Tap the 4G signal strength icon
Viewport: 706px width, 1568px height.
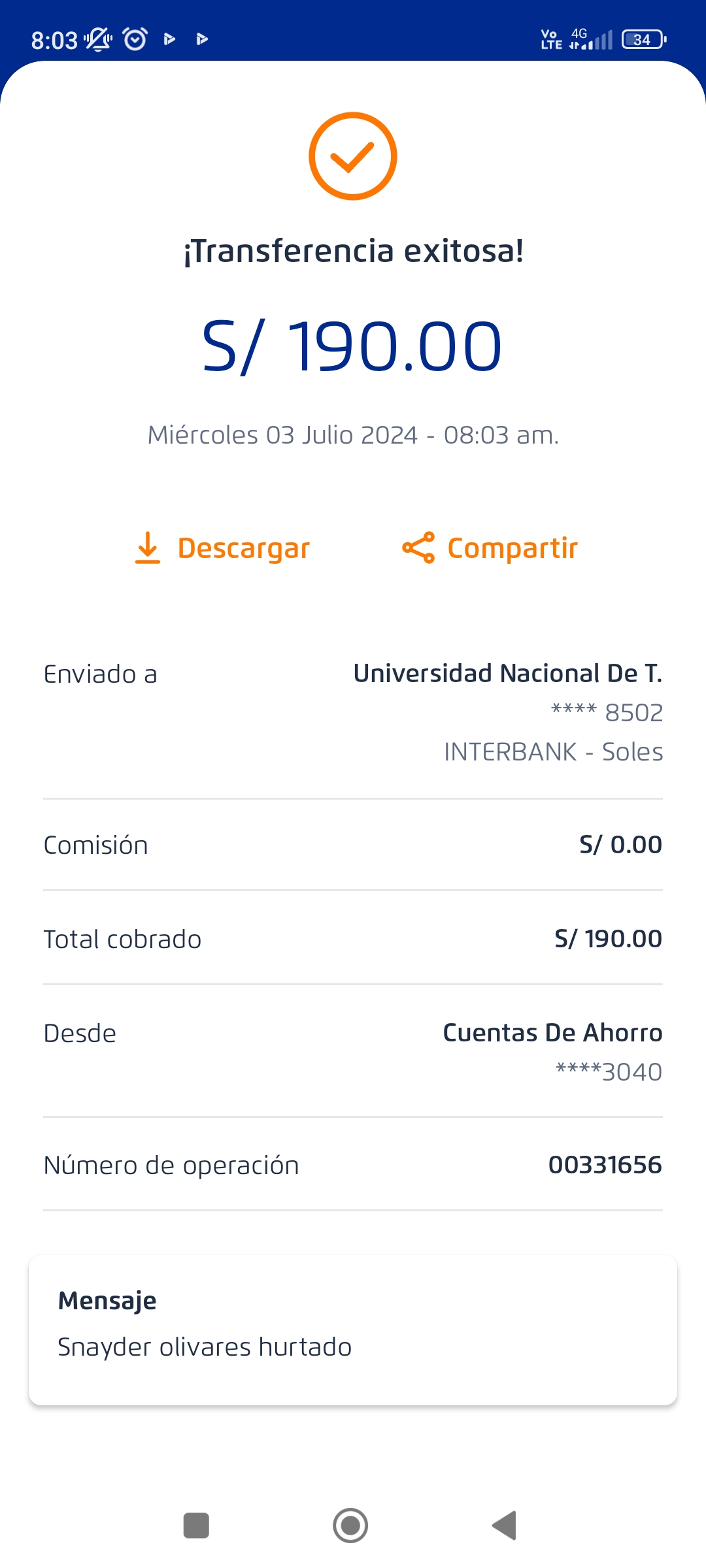[591, 39]
